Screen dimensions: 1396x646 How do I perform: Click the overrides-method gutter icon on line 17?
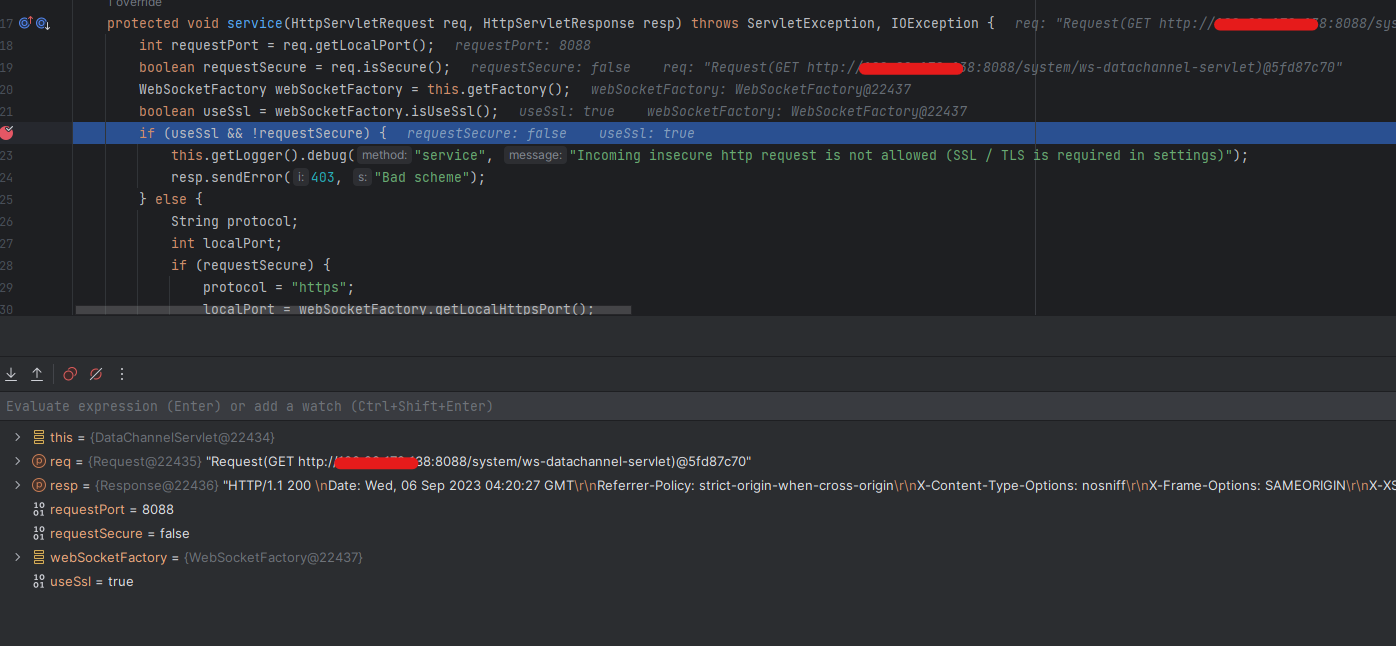click(x=26, y=23)
